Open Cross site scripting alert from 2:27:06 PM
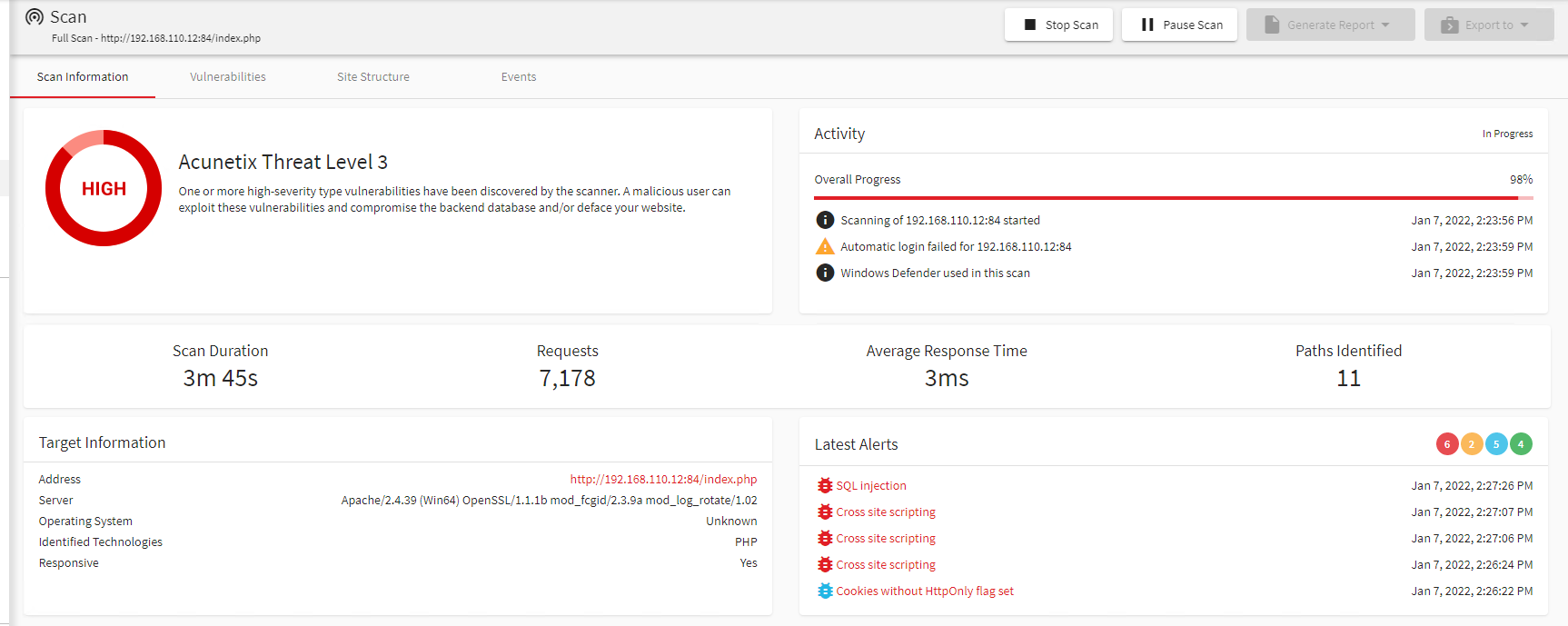Image resolution: width=1568 pixels, height=626 pixels. click(x=886, y=538)
